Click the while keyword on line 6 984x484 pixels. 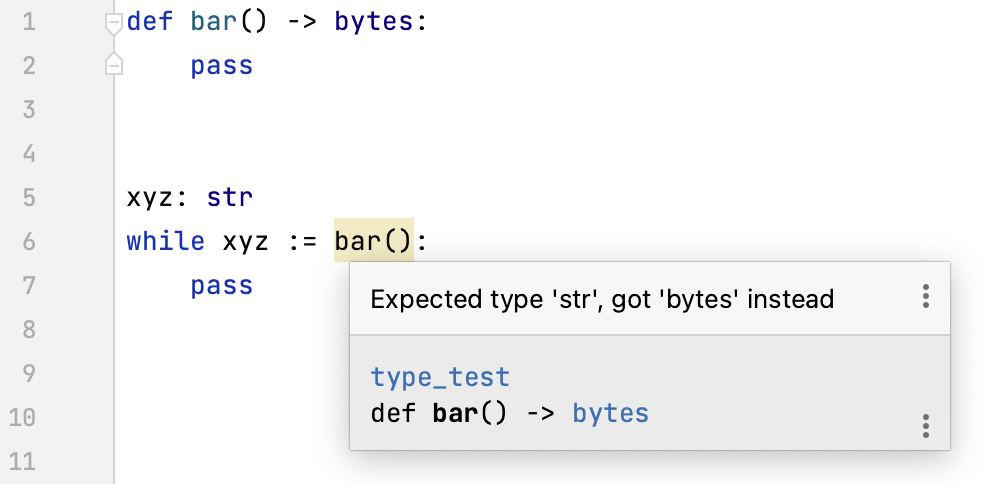[166, 241]
